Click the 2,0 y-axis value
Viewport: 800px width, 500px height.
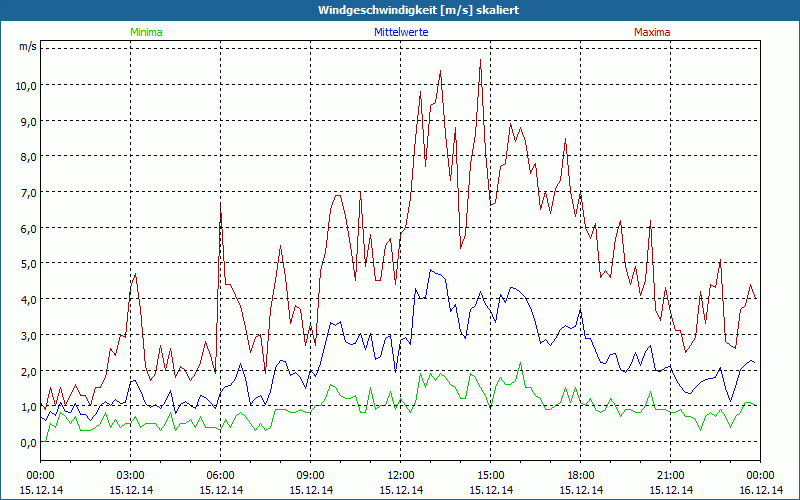[29, 371]
